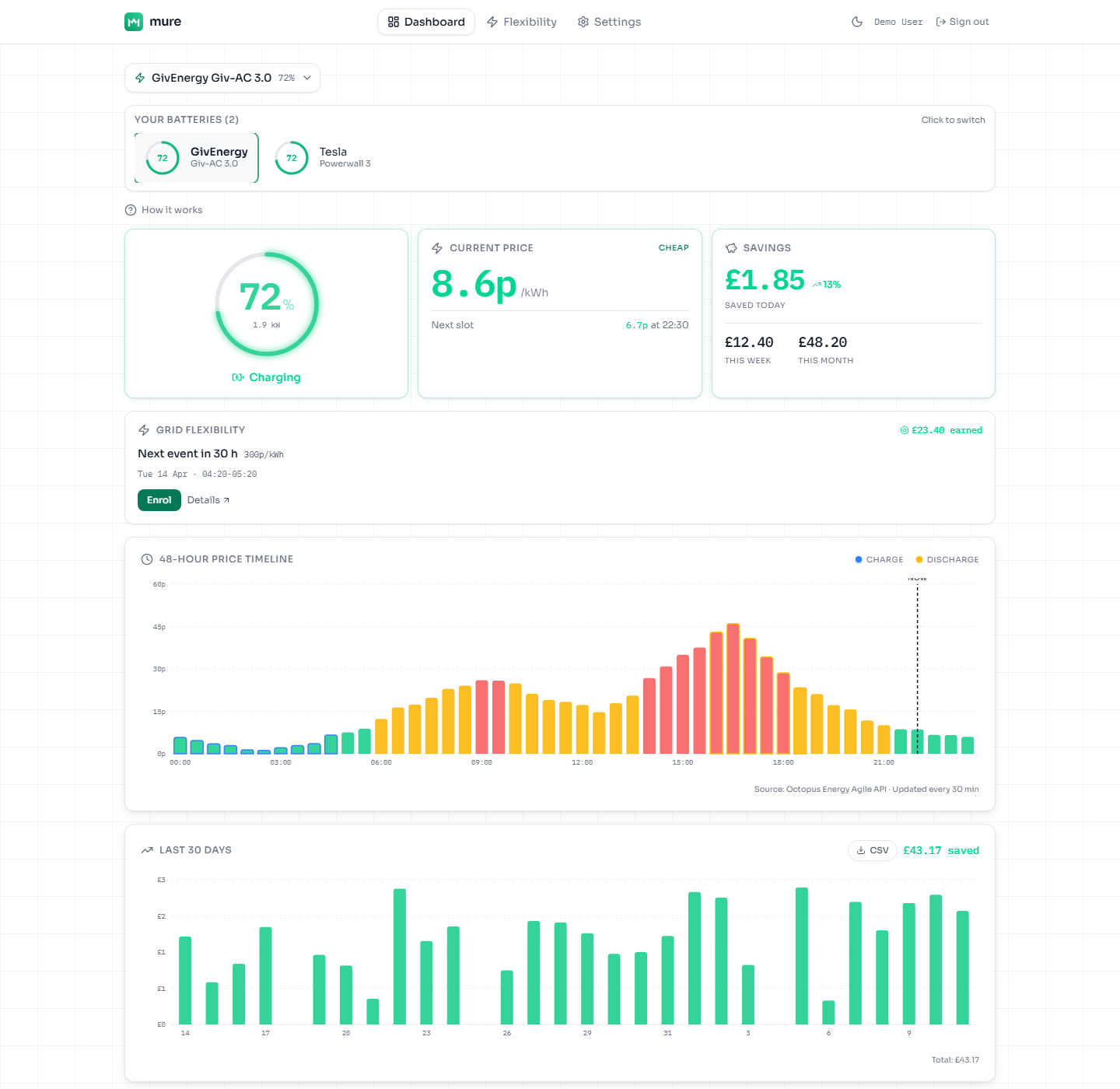The width and height of the screenshot is (1120, 1089).
Task: Click the piggy bank icon in Savings card
Action: 731,247
